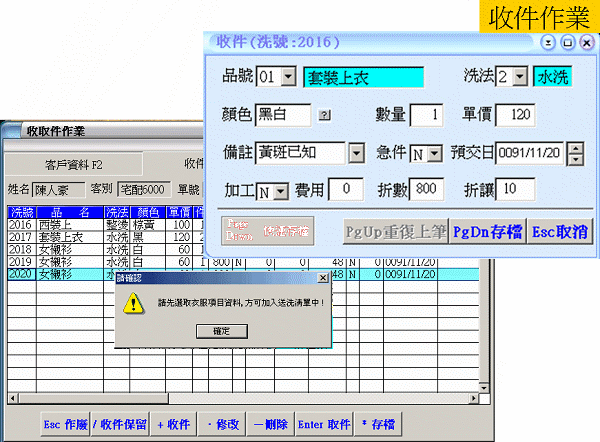Click the Page Down 快速存檔 quick save icon
This screenshot has height=442, width=600.
(x=265, y=230)
